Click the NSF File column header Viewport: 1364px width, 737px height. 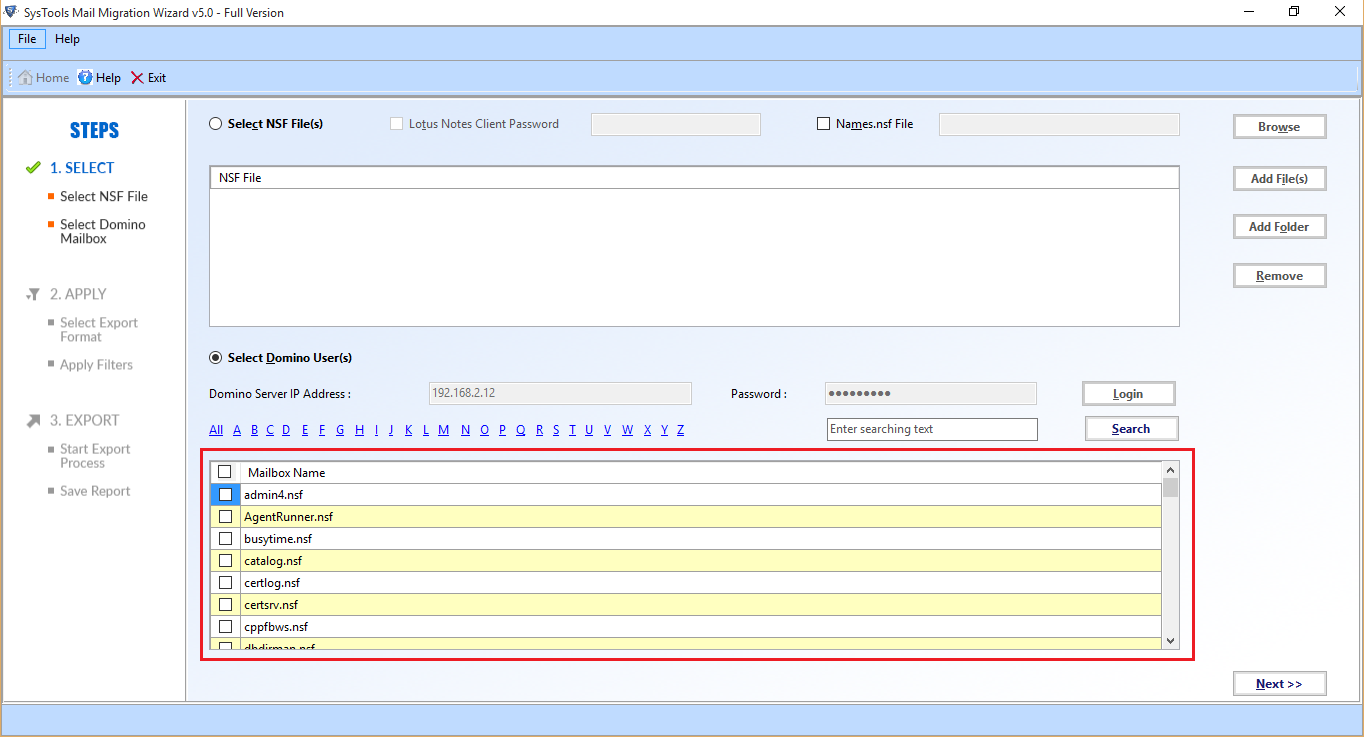(x=694, y=178)
